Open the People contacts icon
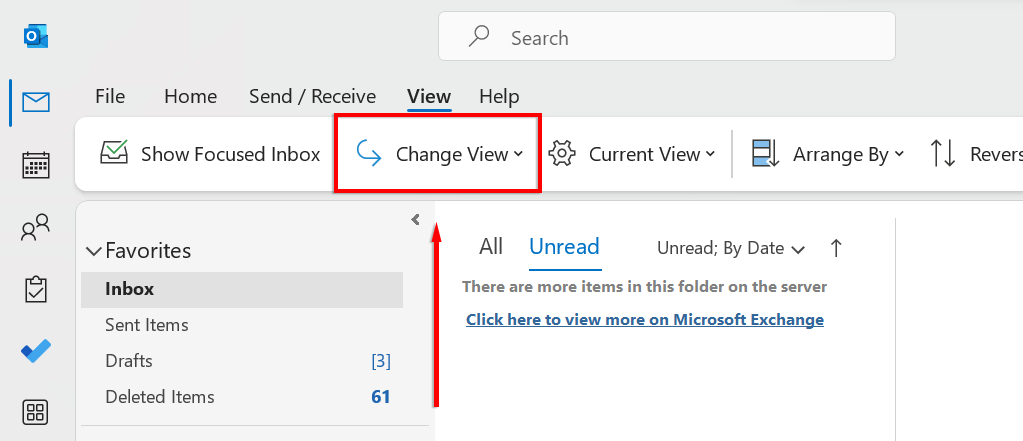 coord(36,229)
